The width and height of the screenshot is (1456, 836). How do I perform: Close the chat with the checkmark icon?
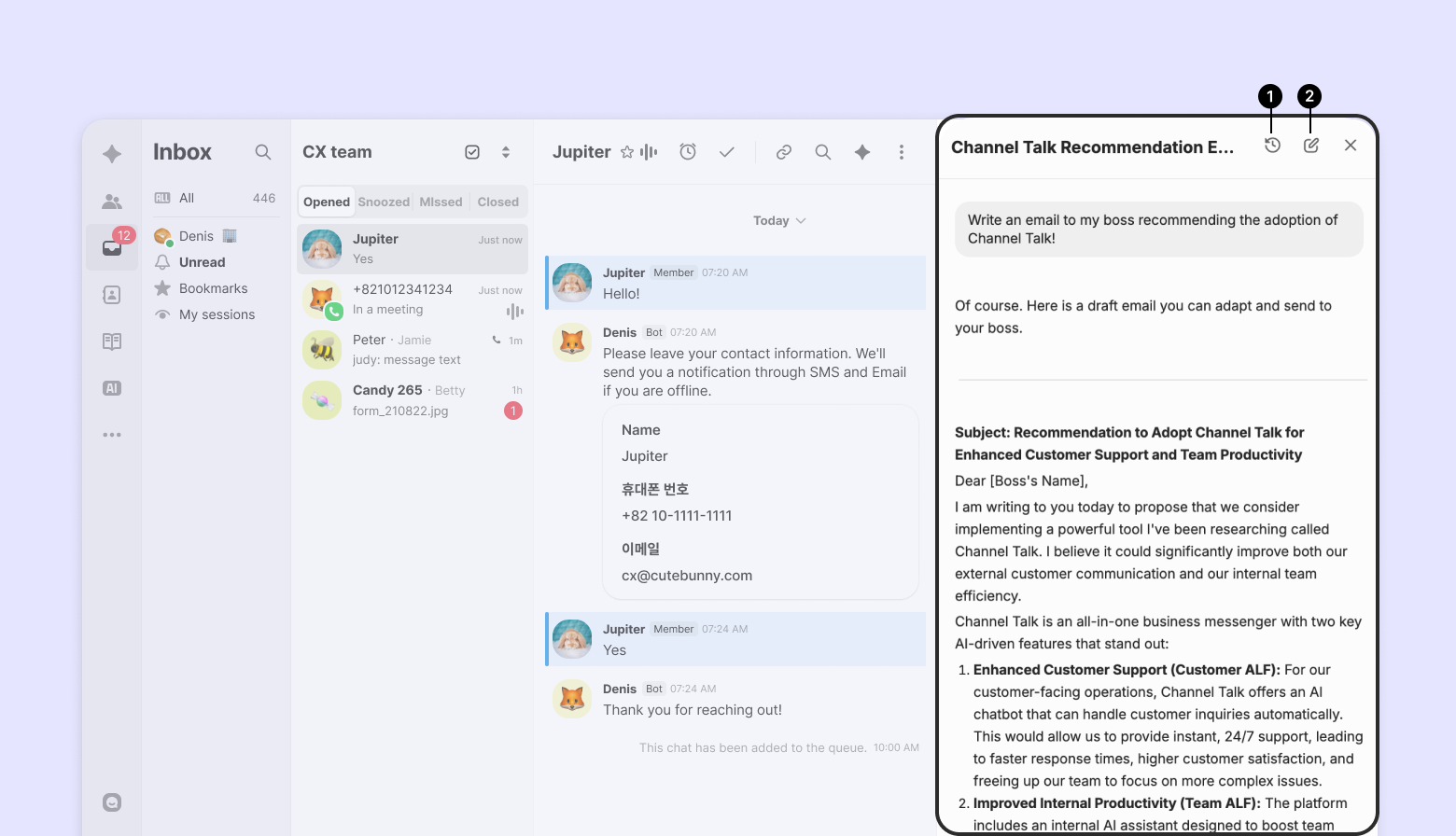tap(727, 152)
